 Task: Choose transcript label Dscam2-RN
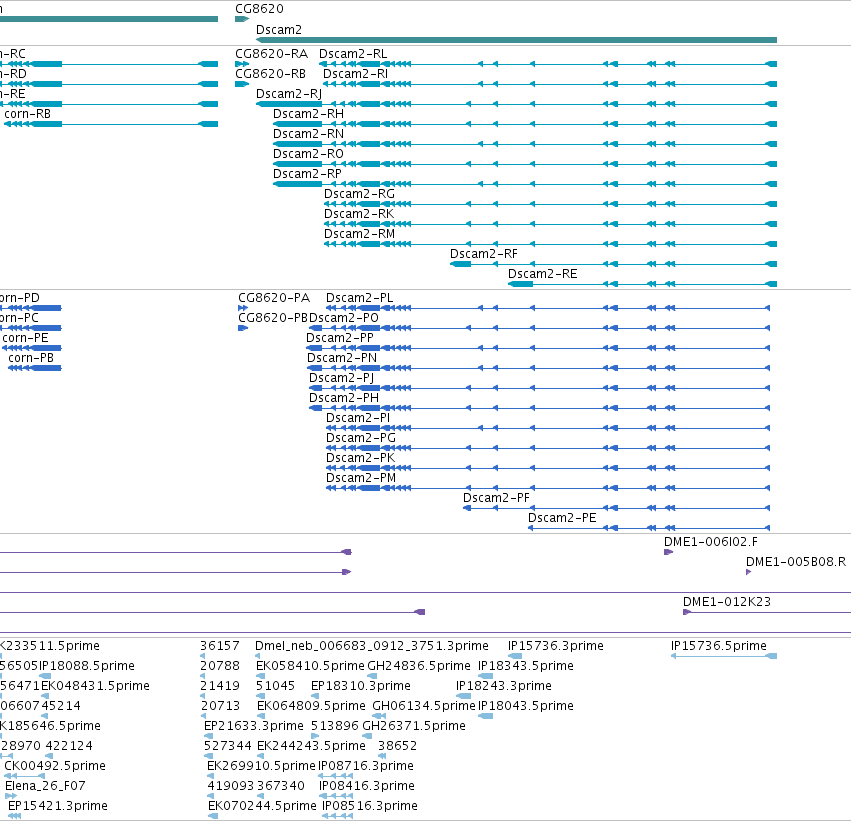point(308,134)
